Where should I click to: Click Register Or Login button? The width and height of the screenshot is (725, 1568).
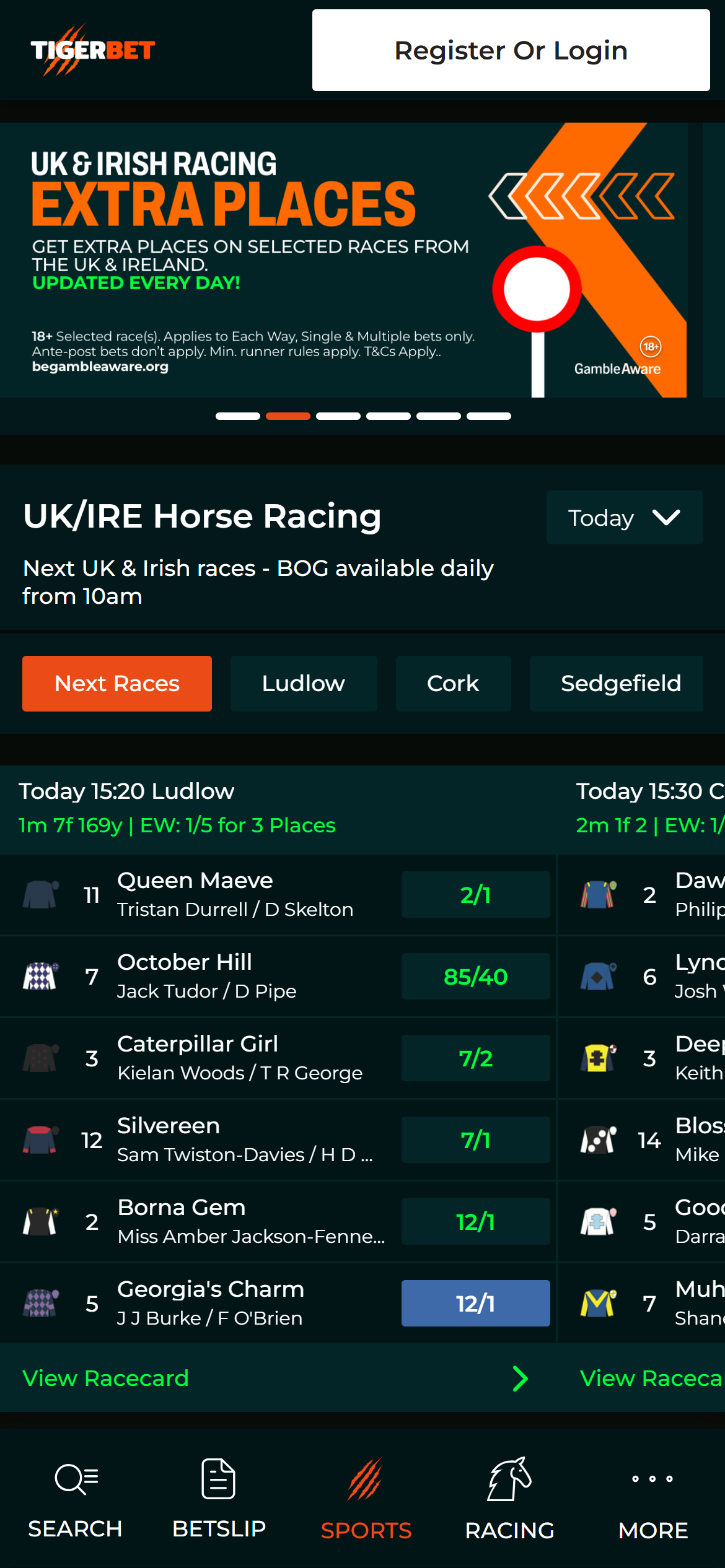pos(511,50)
